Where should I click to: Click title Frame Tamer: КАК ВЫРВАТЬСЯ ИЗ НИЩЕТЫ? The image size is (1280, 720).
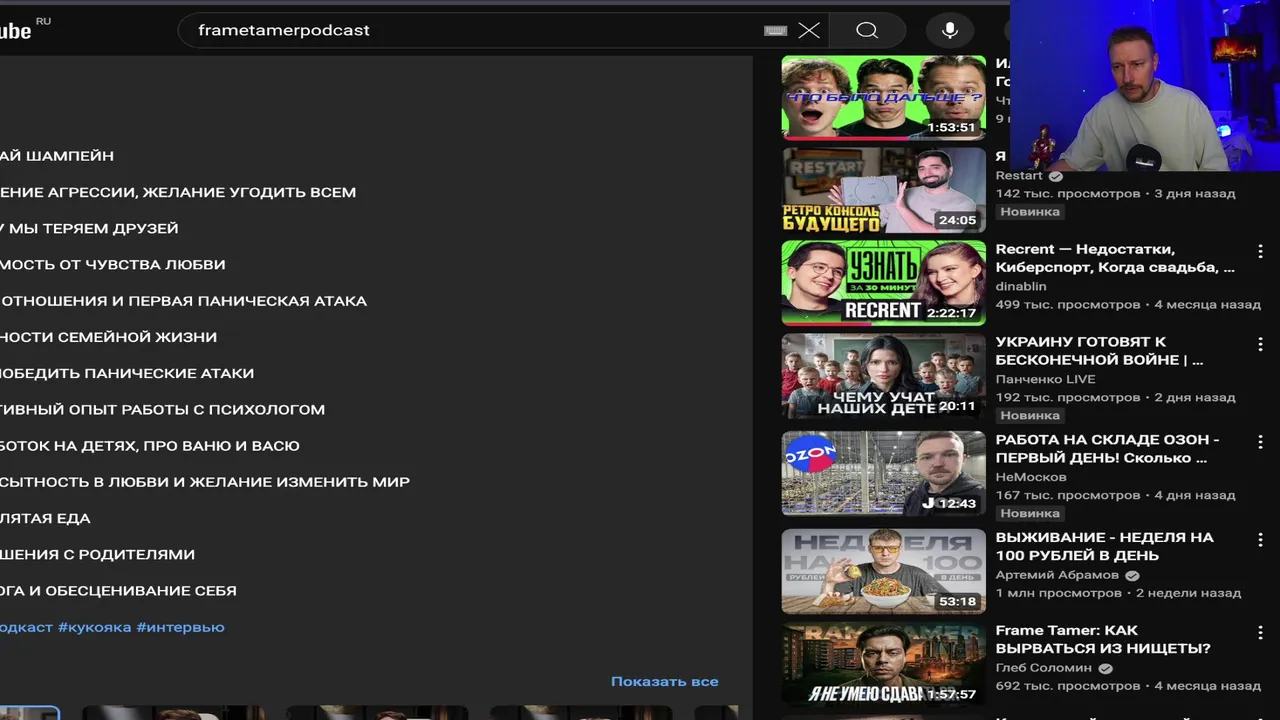point(1103,639)
